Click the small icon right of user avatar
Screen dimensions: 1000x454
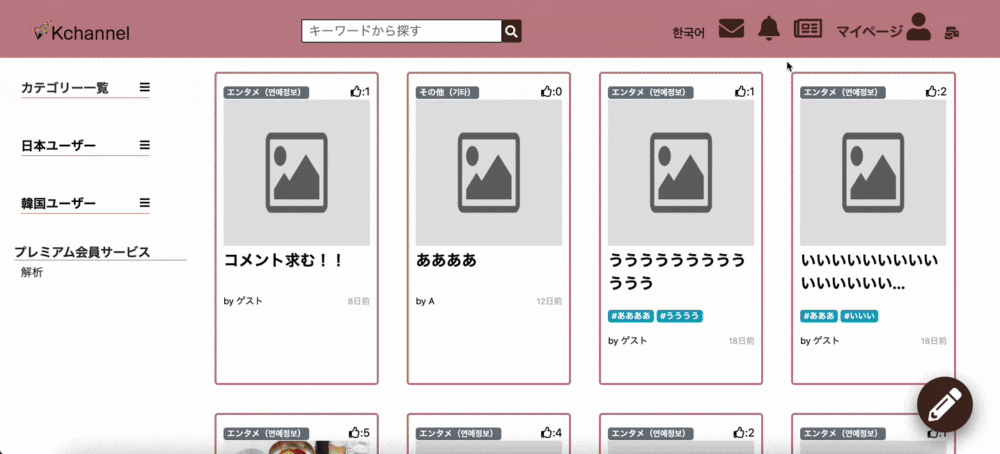tap(953, 32)
